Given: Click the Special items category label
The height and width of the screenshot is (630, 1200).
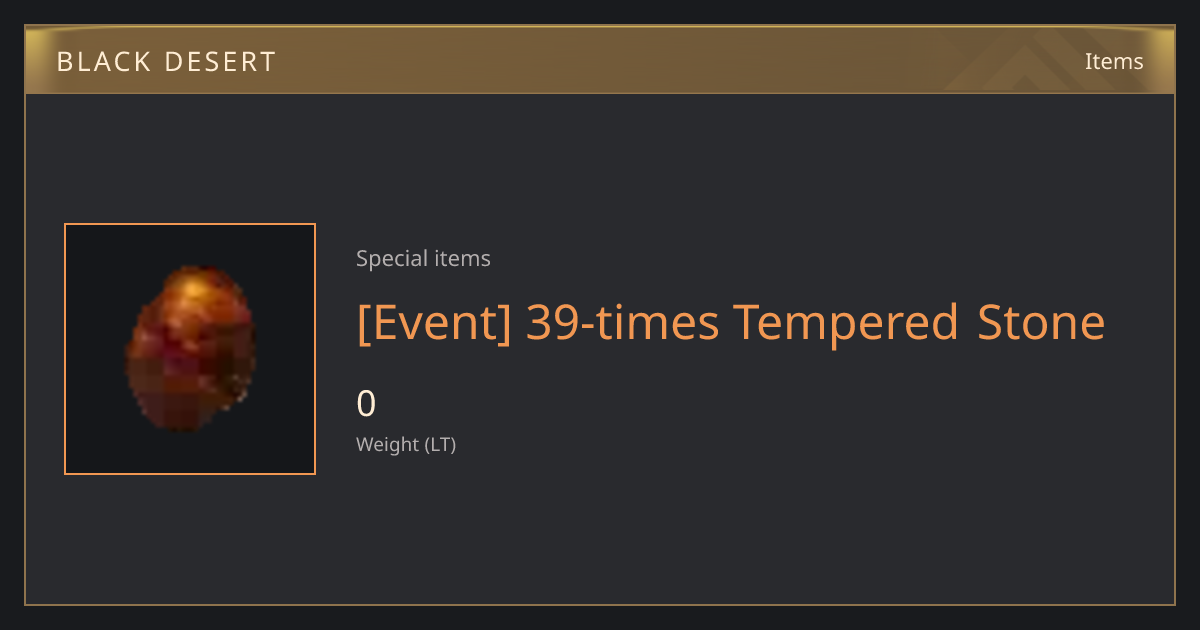Looking at the screenshot, I should pyautogui.click(x=423, y=259).
